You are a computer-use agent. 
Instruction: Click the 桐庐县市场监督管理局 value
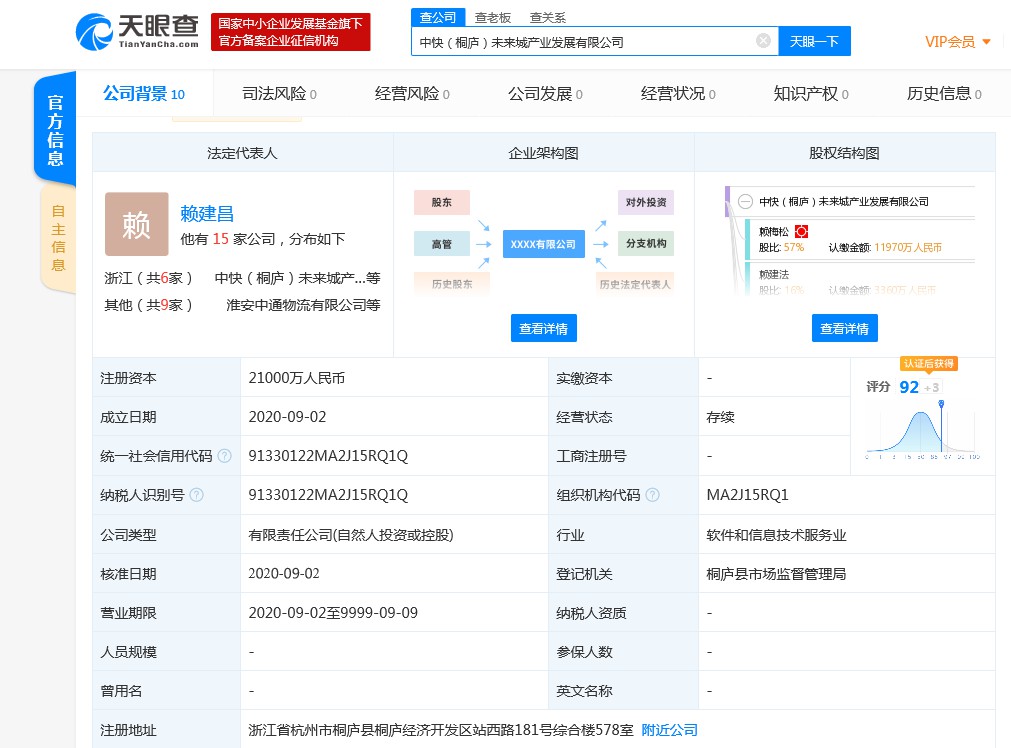(776, 574)
